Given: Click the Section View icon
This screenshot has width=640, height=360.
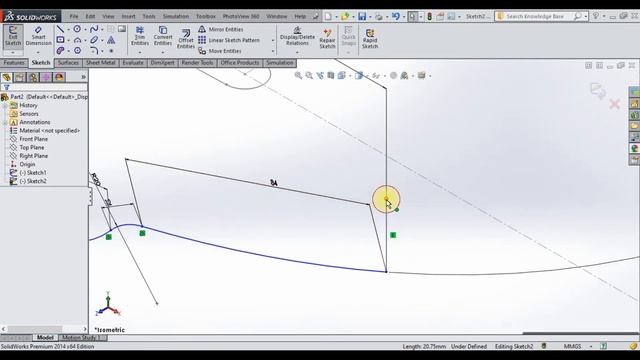Looking at the screenshot, I should (331, 76).
